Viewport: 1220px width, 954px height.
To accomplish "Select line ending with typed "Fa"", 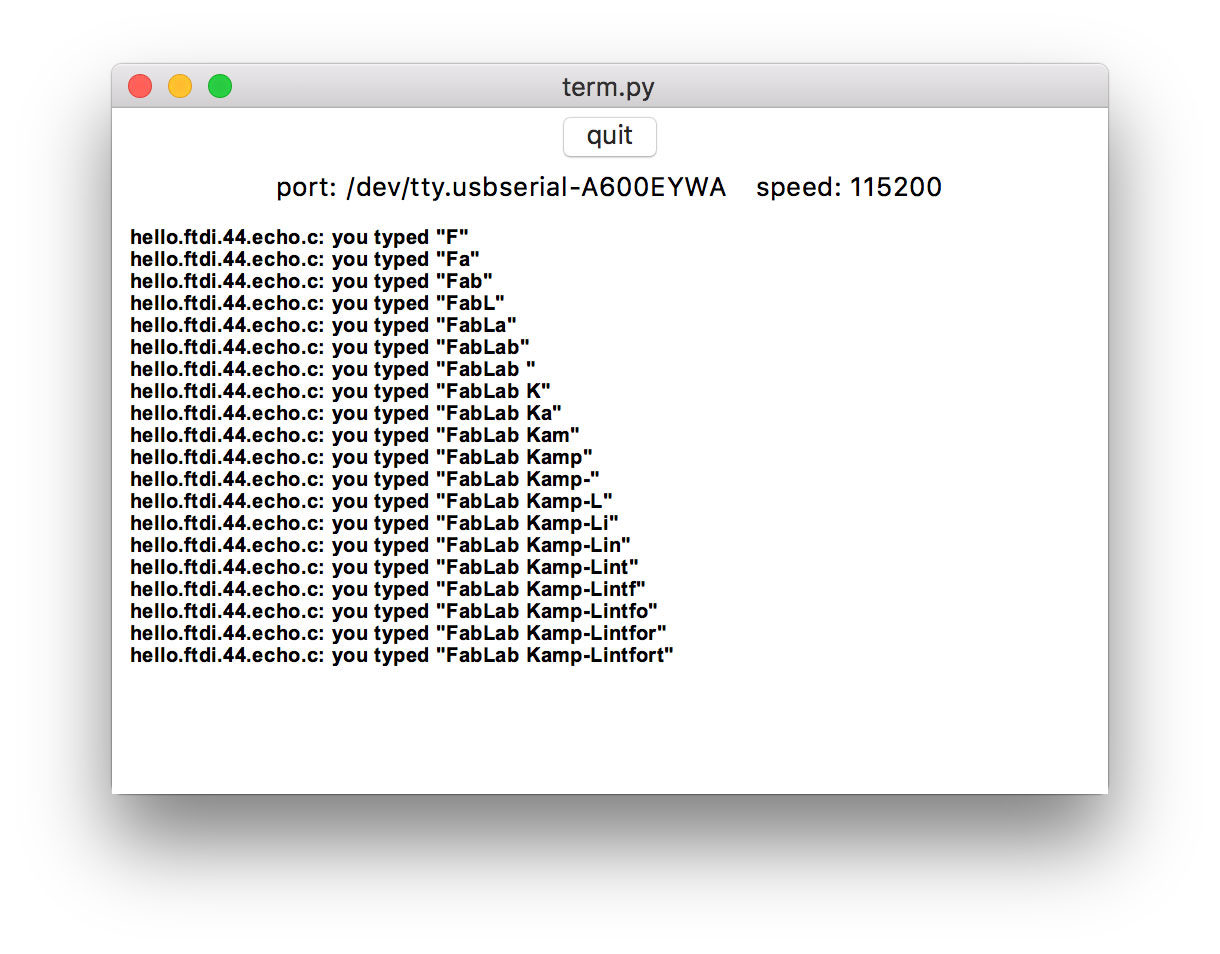I will (x=305, y=260).
